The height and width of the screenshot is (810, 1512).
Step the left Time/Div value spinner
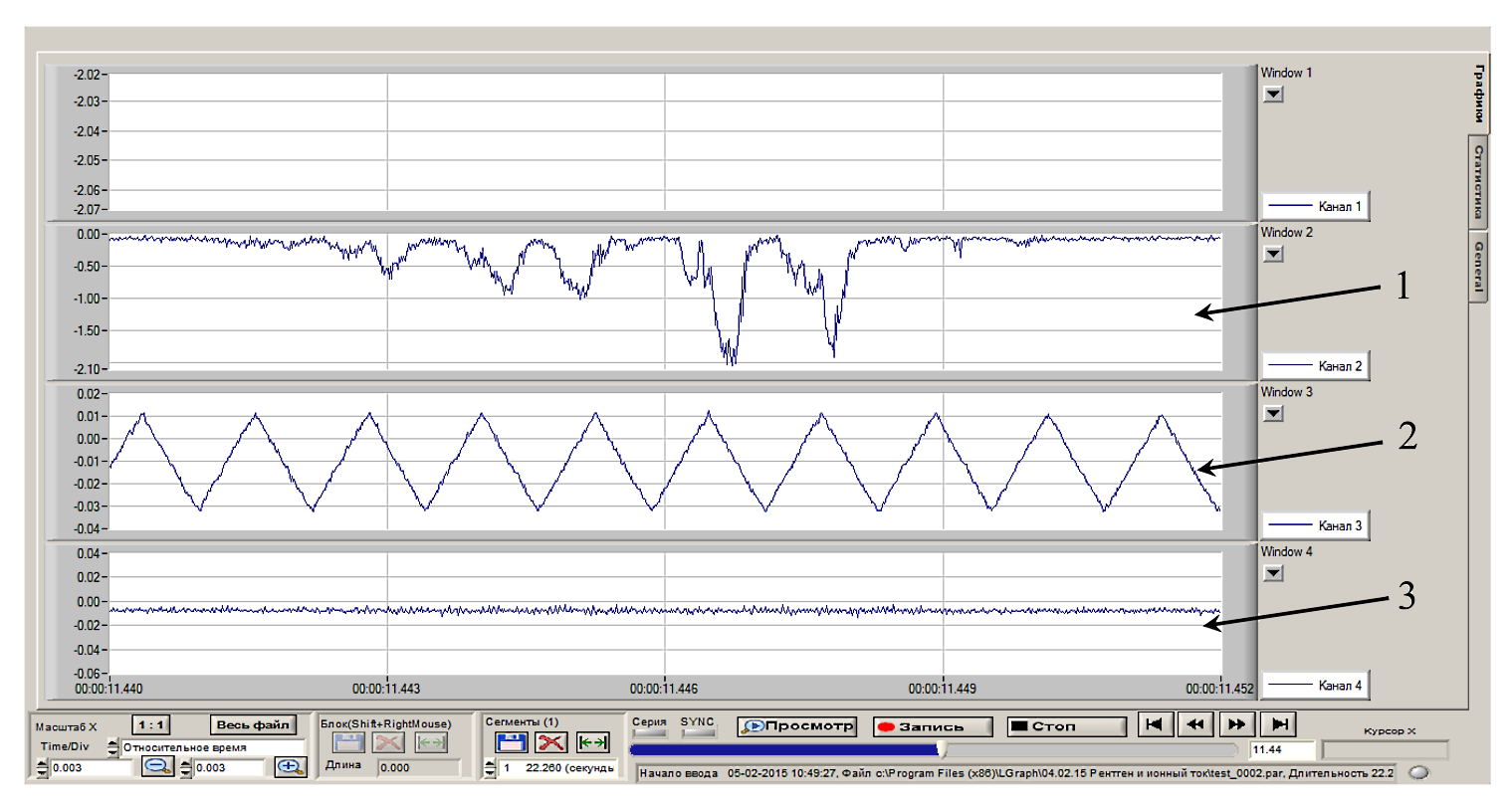click(42, 768)
